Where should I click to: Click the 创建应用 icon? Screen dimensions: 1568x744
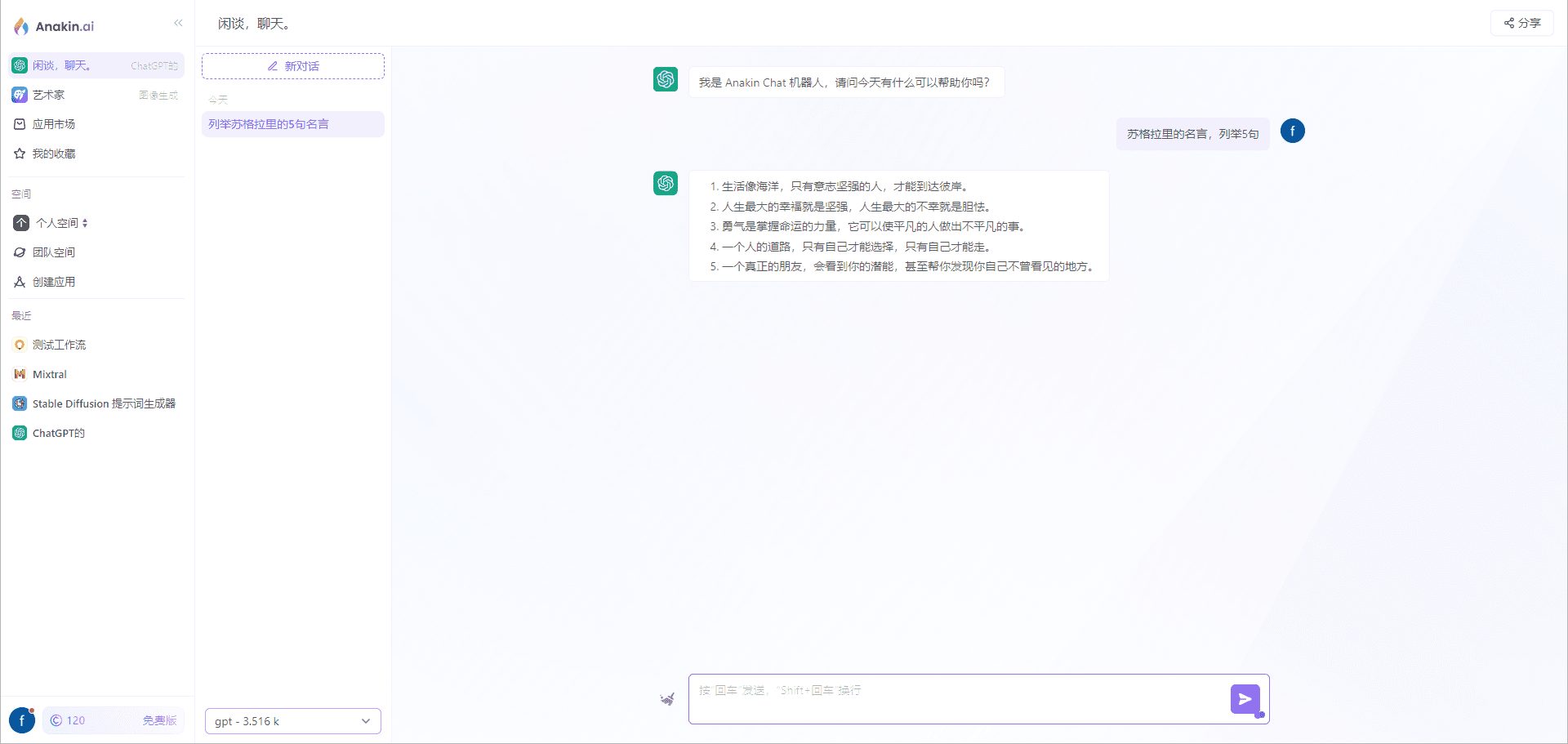(20, 282)
